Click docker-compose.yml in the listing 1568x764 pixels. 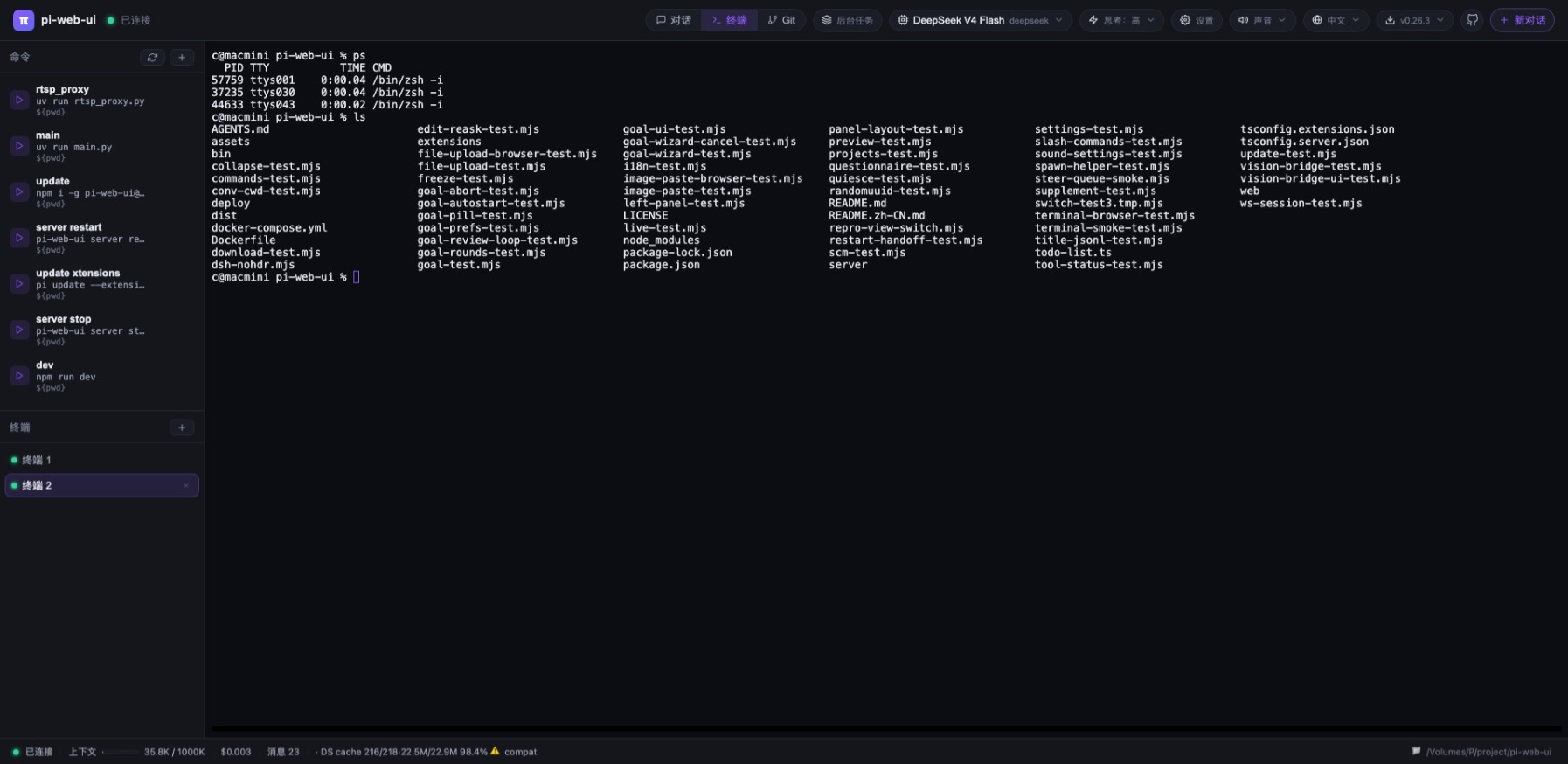coord(269,228)
